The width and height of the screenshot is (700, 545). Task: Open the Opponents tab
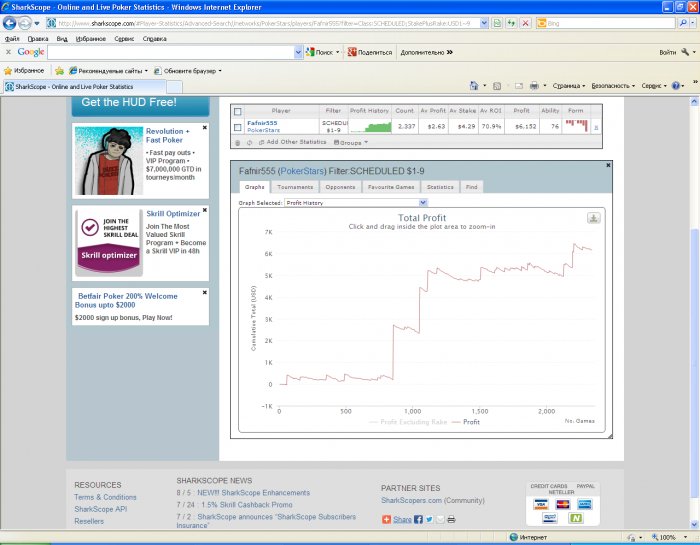click(341, 187)
